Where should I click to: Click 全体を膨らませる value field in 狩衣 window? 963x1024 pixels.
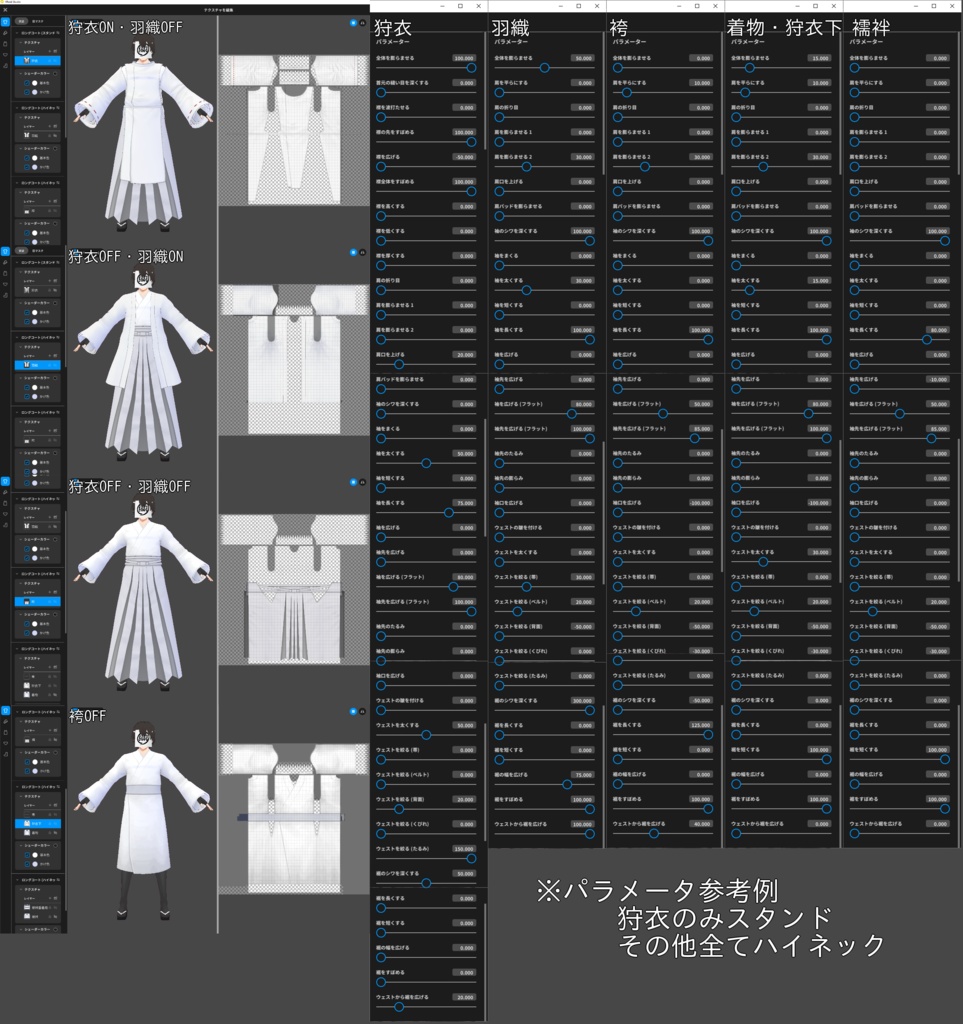click(464, 58)
